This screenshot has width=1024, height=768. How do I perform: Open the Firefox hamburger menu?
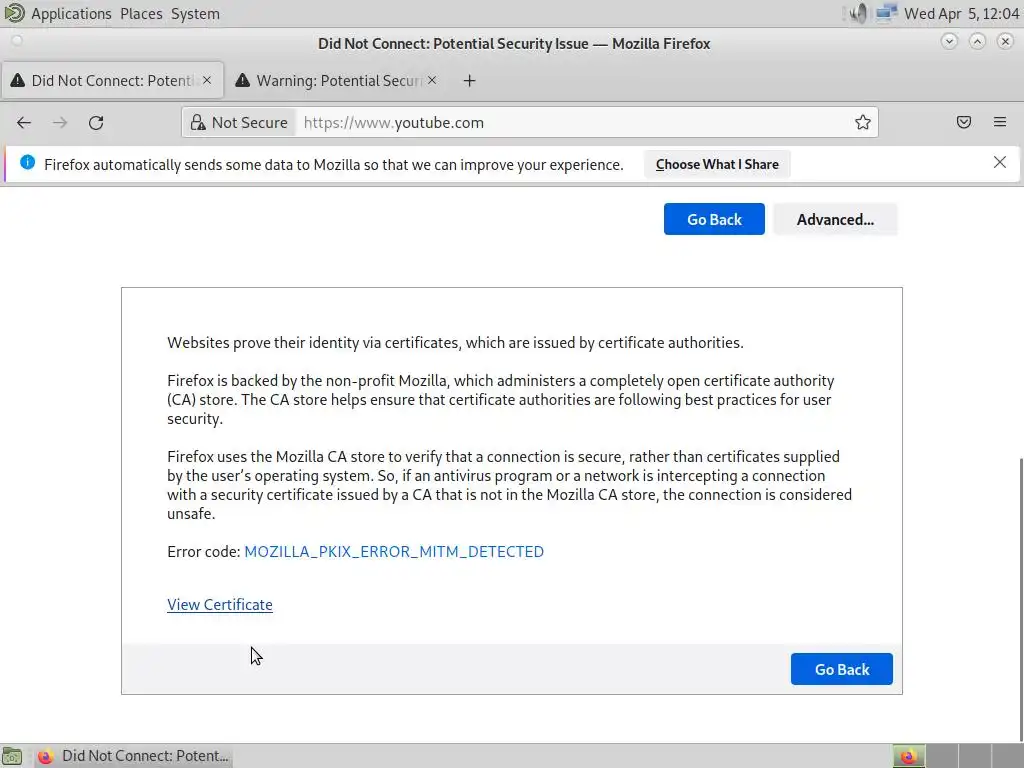[1000, 122]
